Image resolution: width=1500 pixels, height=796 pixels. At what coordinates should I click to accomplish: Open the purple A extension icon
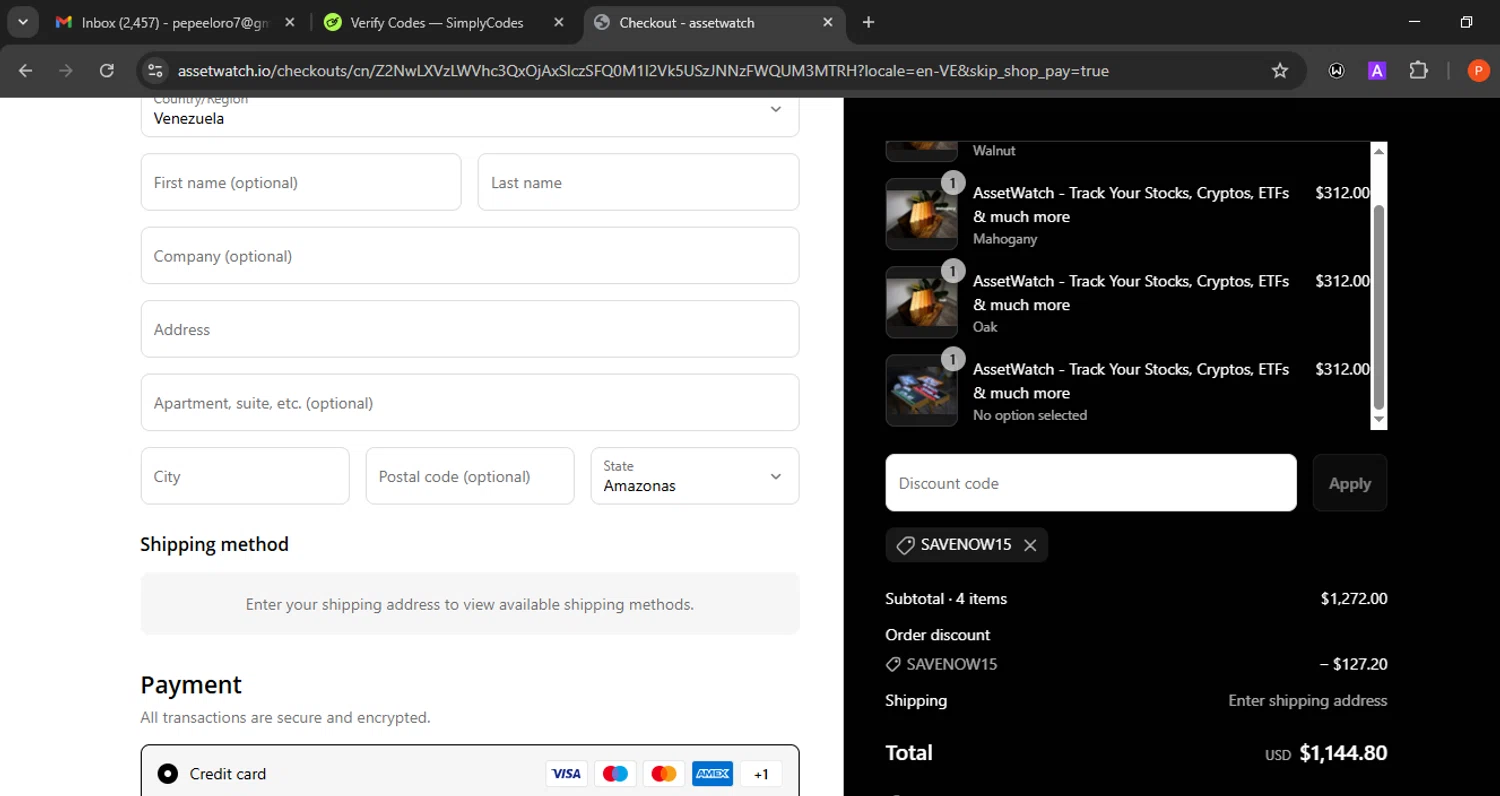click(x=1377, y=71)
